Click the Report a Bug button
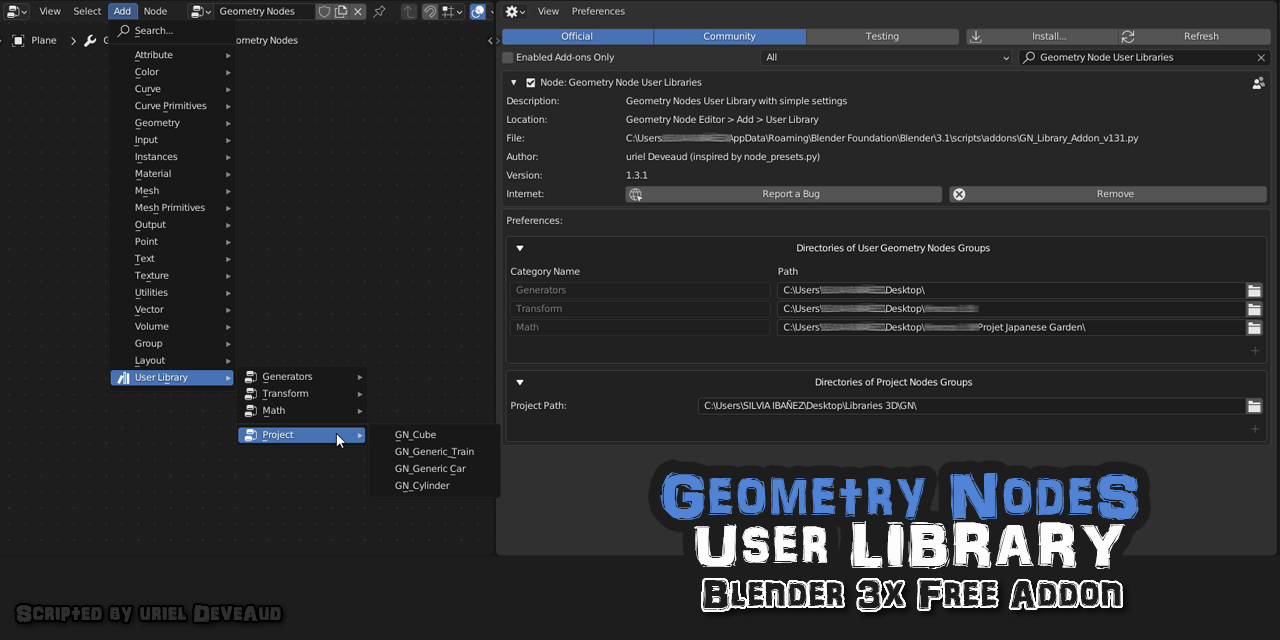 784,194
